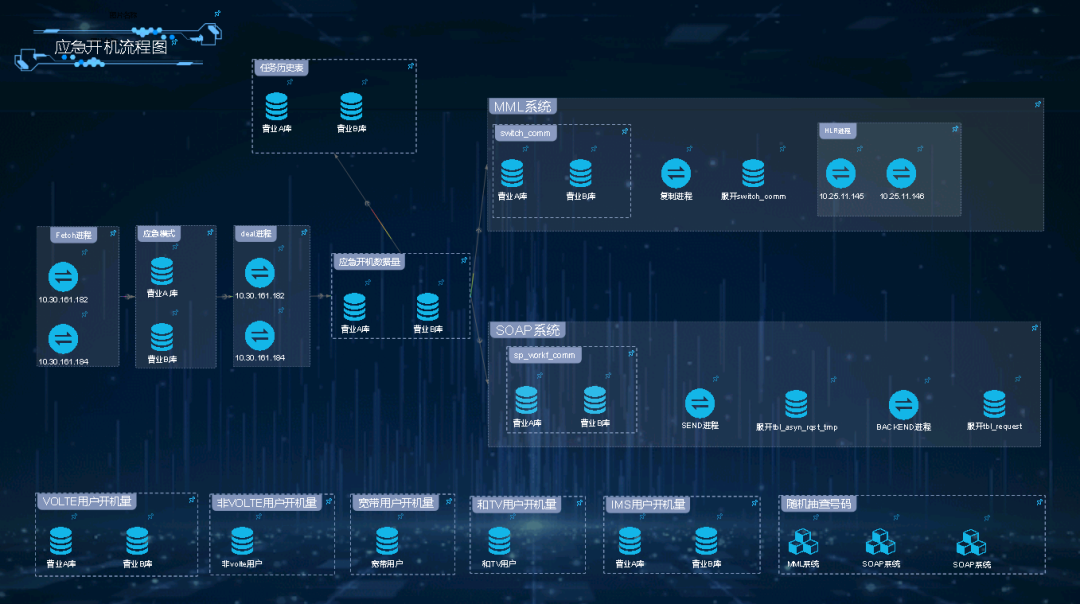Click 营业B库 database in 应急开机数据量 group

pyautogui.click(x=428, y=307)
